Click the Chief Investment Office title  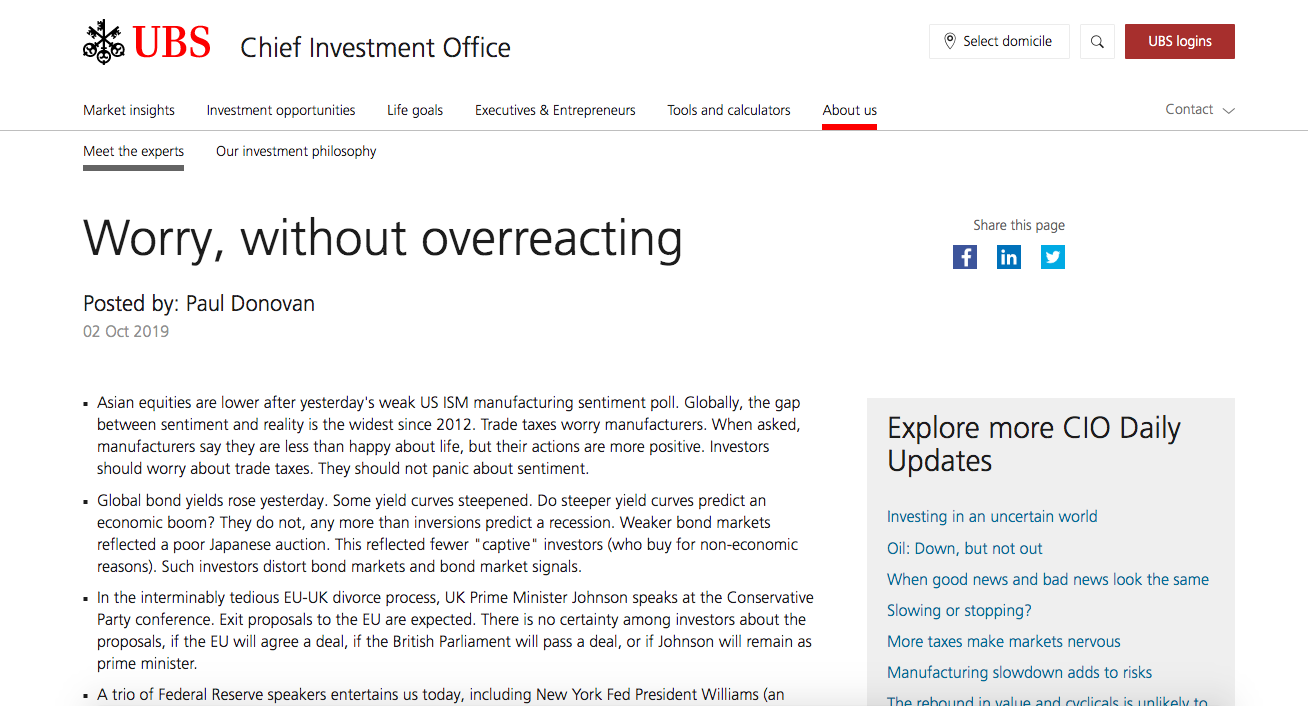coord(376,47)
